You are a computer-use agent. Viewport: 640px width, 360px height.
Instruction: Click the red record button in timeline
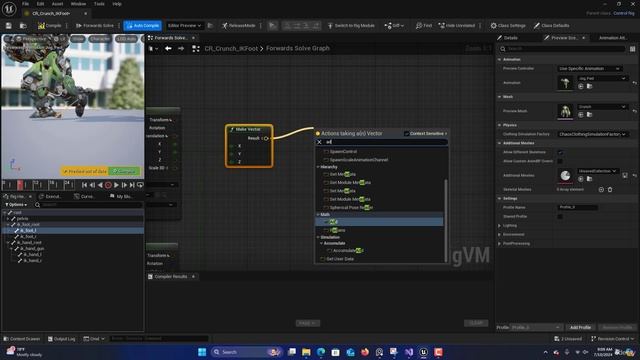[108, 185]
